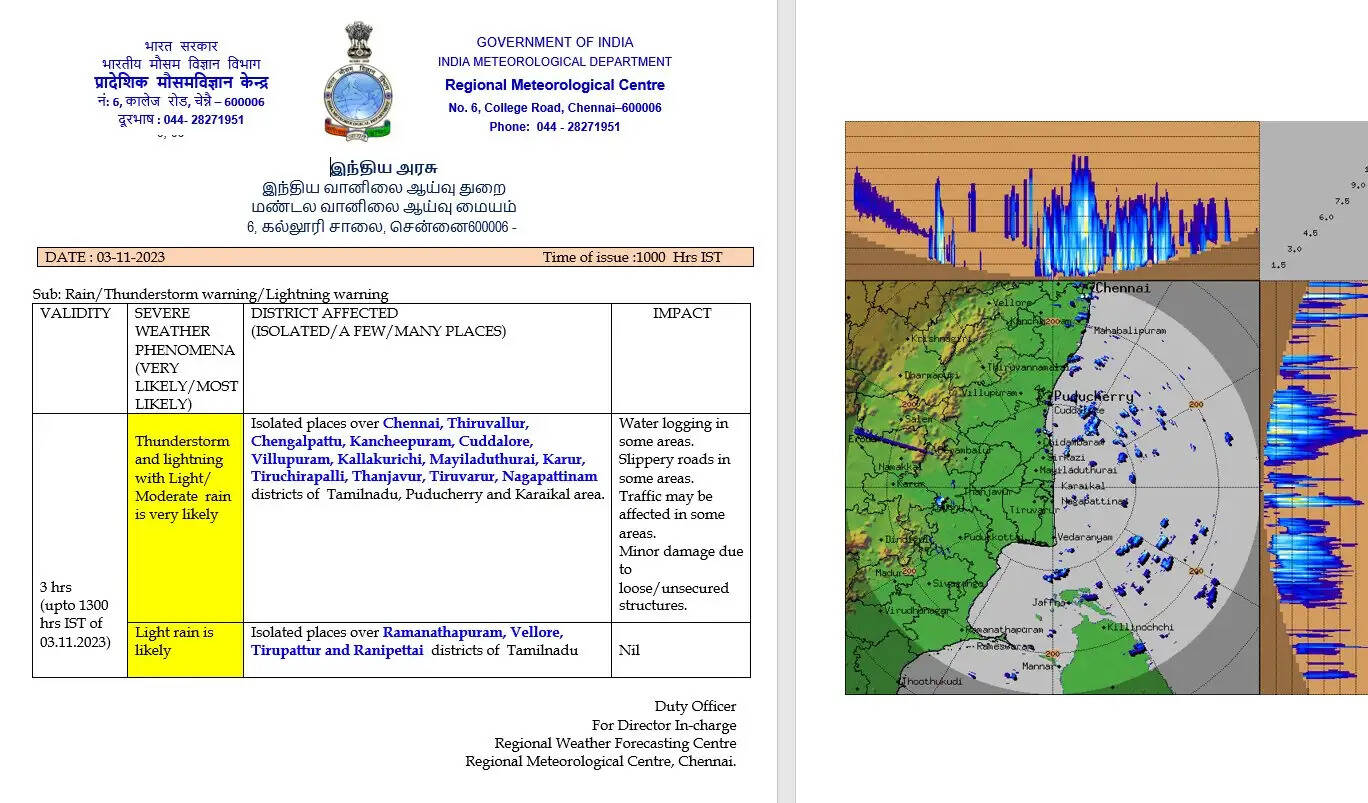The image size is (1368, 803).
Task: Click the top radar vertical cross-section panel
Action: tap(1051, 200)
